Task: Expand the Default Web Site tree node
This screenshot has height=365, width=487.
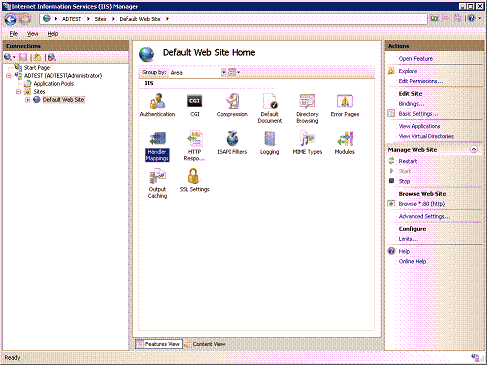Action: coord(28,100)
